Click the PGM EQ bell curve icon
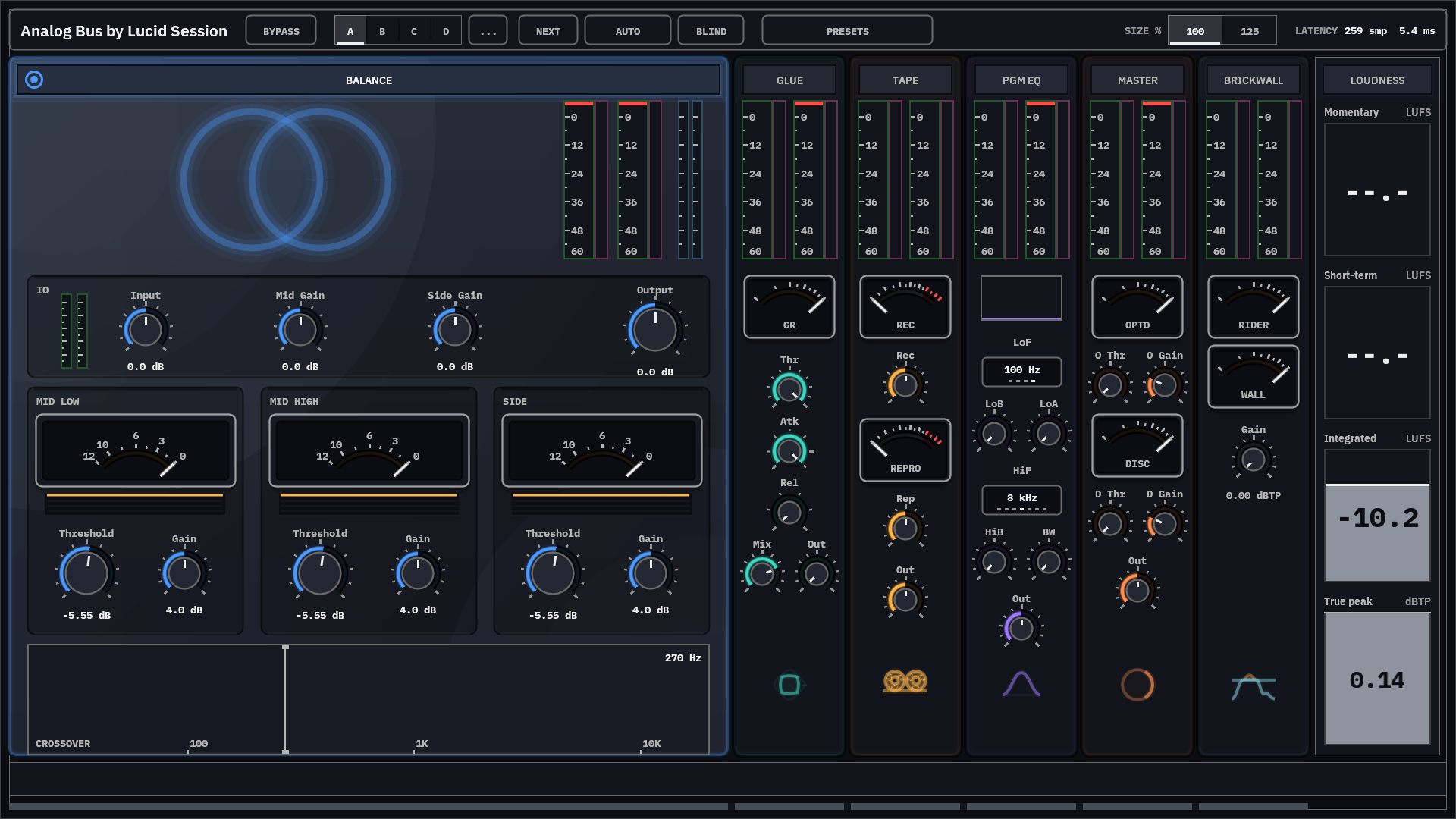The image size is (1456, 819). coord(1021,684)
